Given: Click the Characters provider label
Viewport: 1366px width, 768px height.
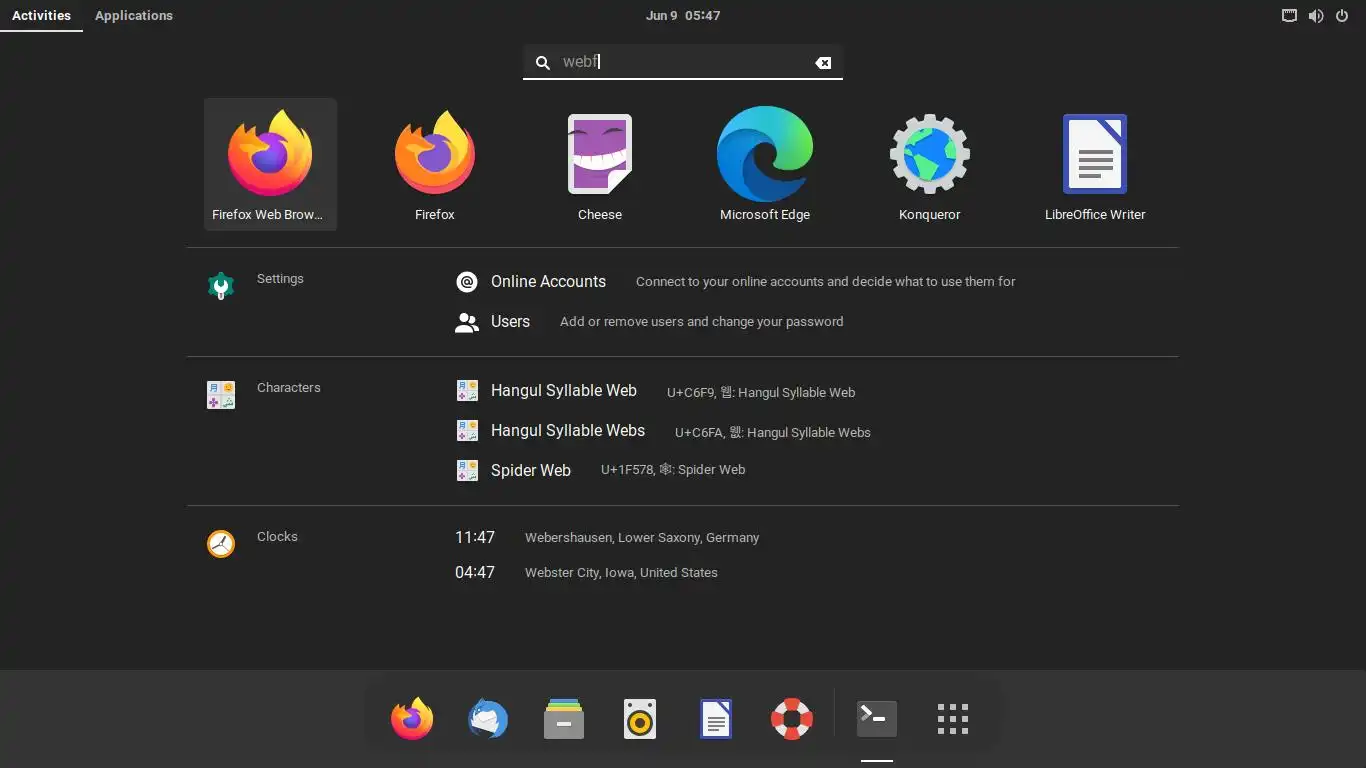Looking at the screenshot, I should 289,388.
